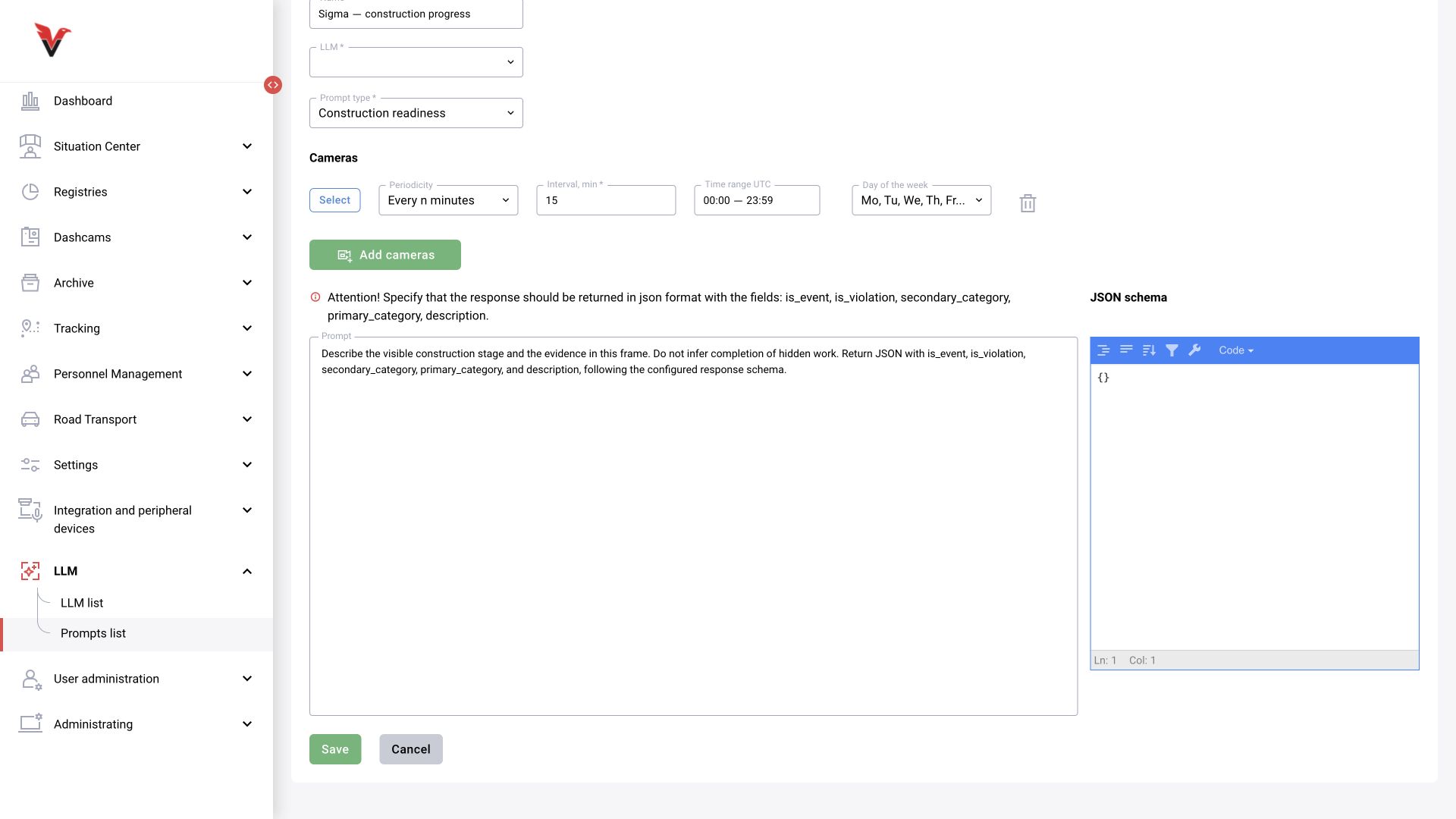Click the Dashcams icon
The width and height of the screenshot is (1456, 819).
(30, 237)
